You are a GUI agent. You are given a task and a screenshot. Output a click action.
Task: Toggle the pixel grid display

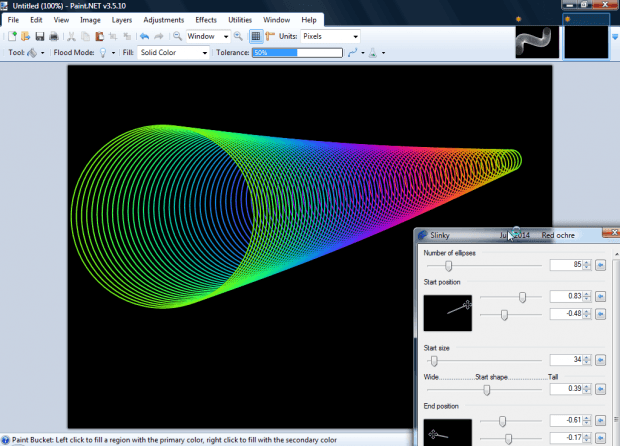(256, 36)
